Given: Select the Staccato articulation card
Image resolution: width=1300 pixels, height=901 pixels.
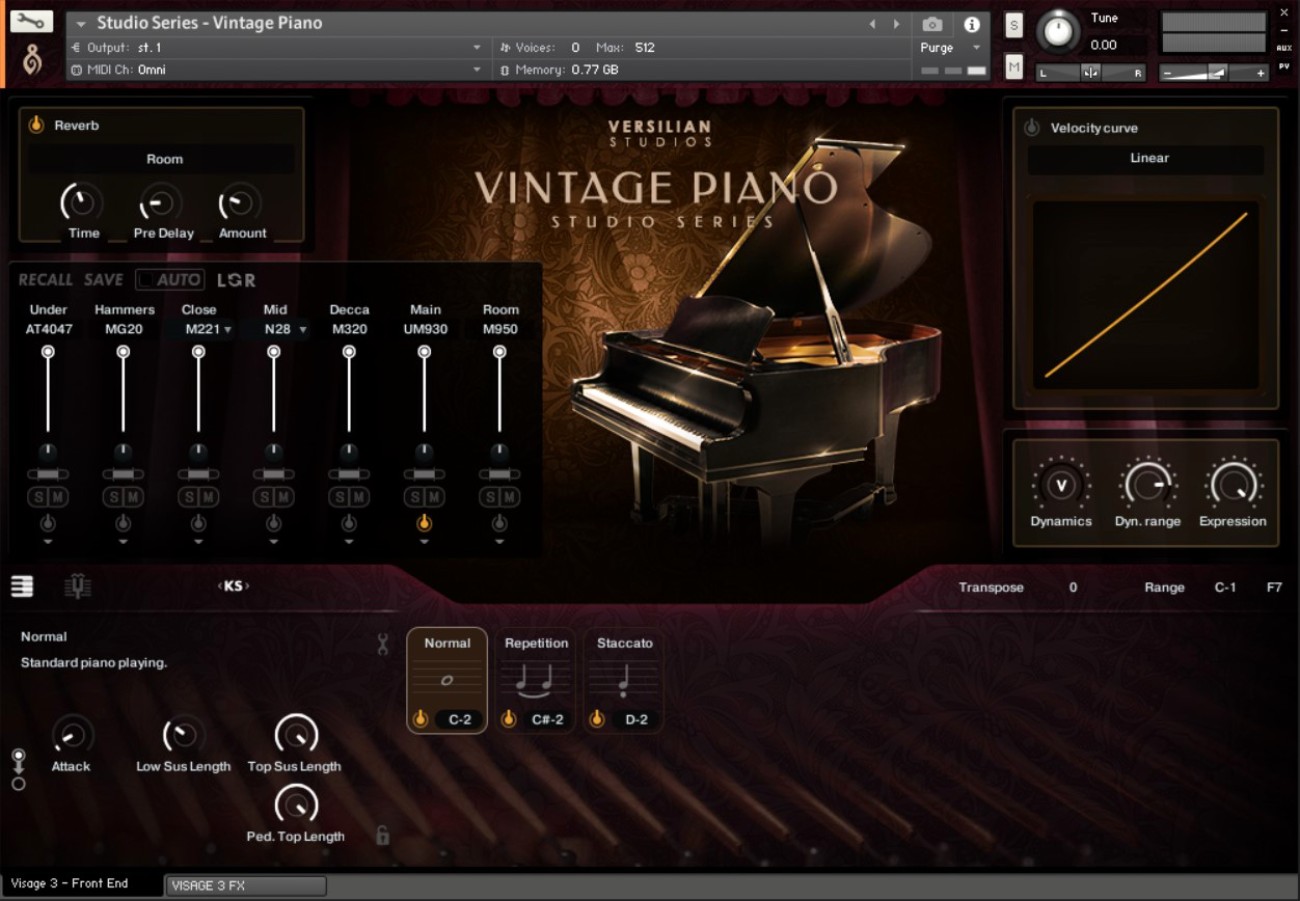Looking at the screenshot, I should [x=624, y=681].
